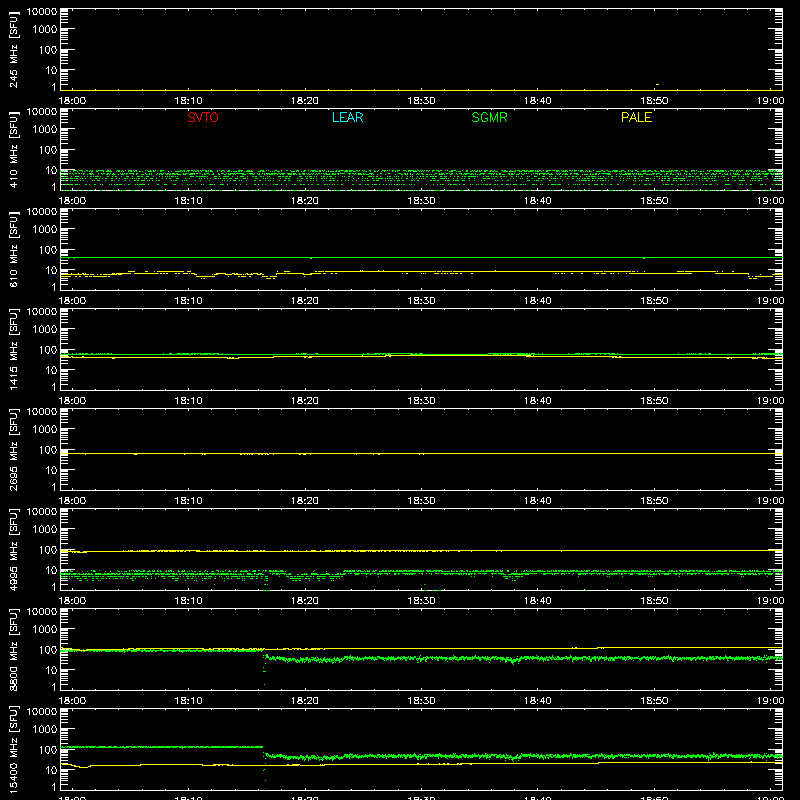Select the 410 MHz [SFU] axis title
The image size is (800, 800).
[13, 149]
